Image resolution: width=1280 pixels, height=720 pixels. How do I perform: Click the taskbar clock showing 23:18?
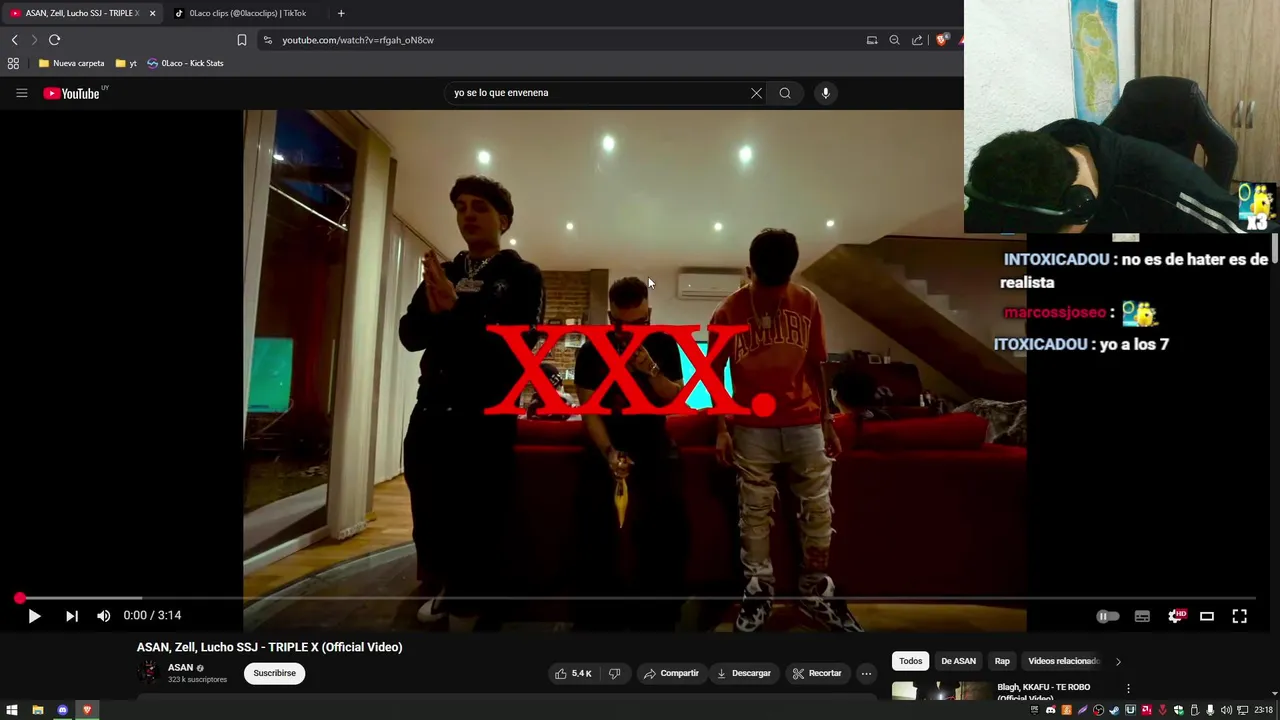pyautogui.click(x=1263, y=710)
